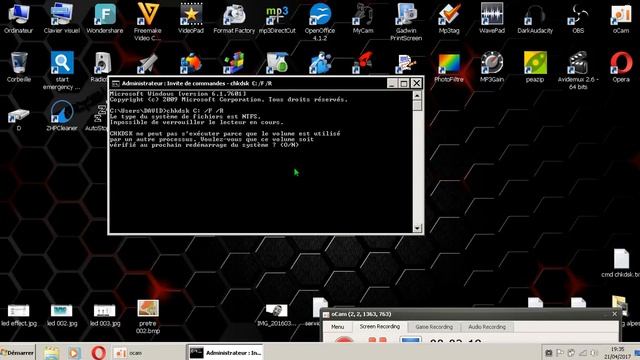Select the Gadwin PrintScreen icon

click(406, 21)
